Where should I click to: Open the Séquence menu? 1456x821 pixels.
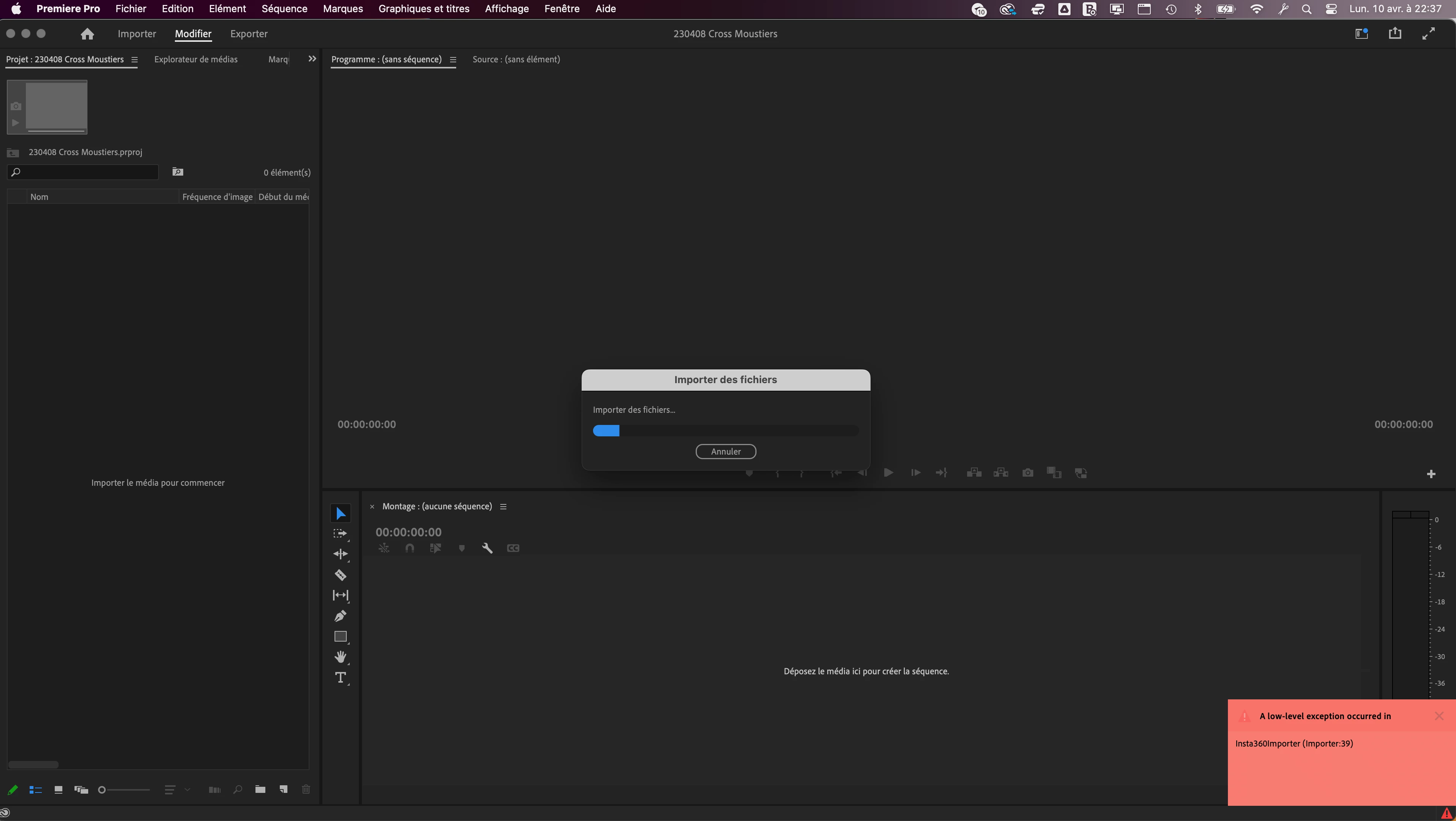pos(284,8)
